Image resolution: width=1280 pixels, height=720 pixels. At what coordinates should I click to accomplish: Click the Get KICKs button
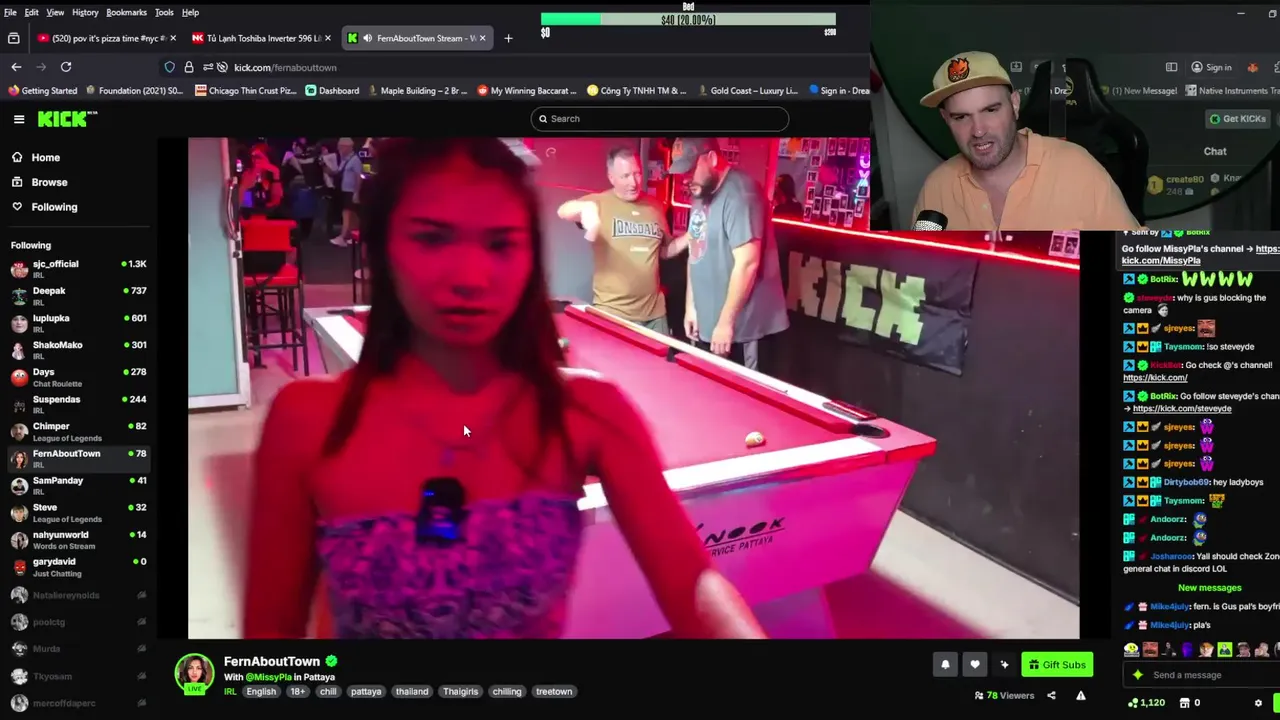(1238, 119)
